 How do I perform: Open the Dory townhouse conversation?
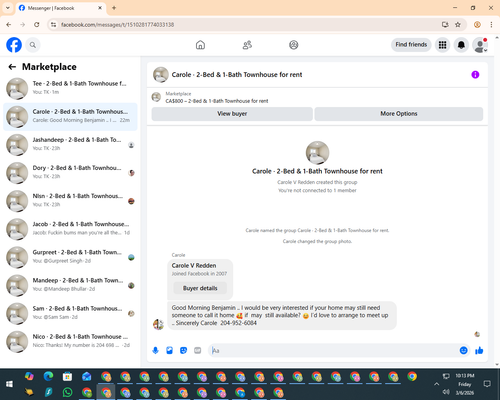point(70,173)
